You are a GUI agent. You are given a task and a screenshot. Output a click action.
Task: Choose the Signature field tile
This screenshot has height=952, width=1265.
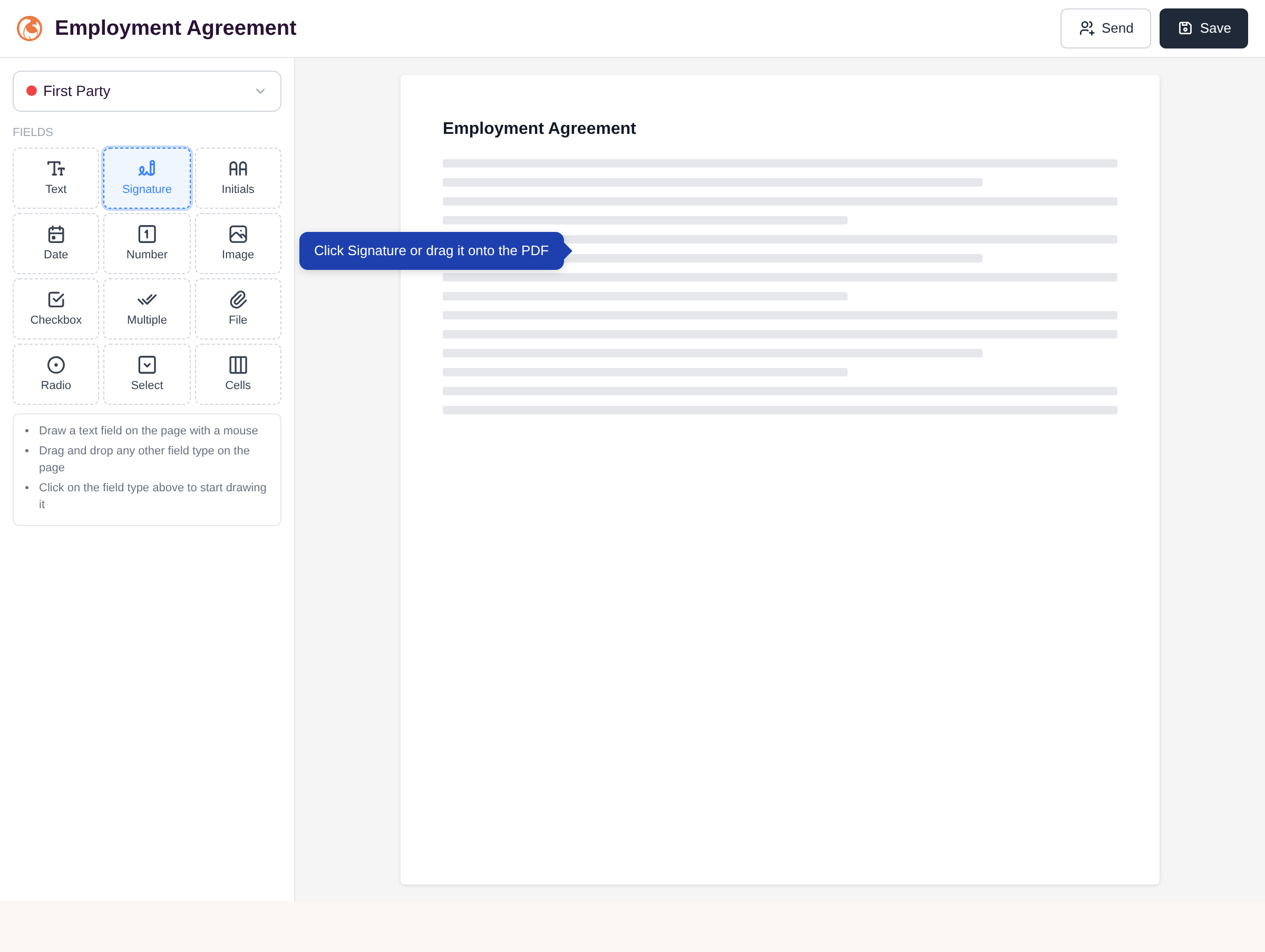[x=147, y=178]
